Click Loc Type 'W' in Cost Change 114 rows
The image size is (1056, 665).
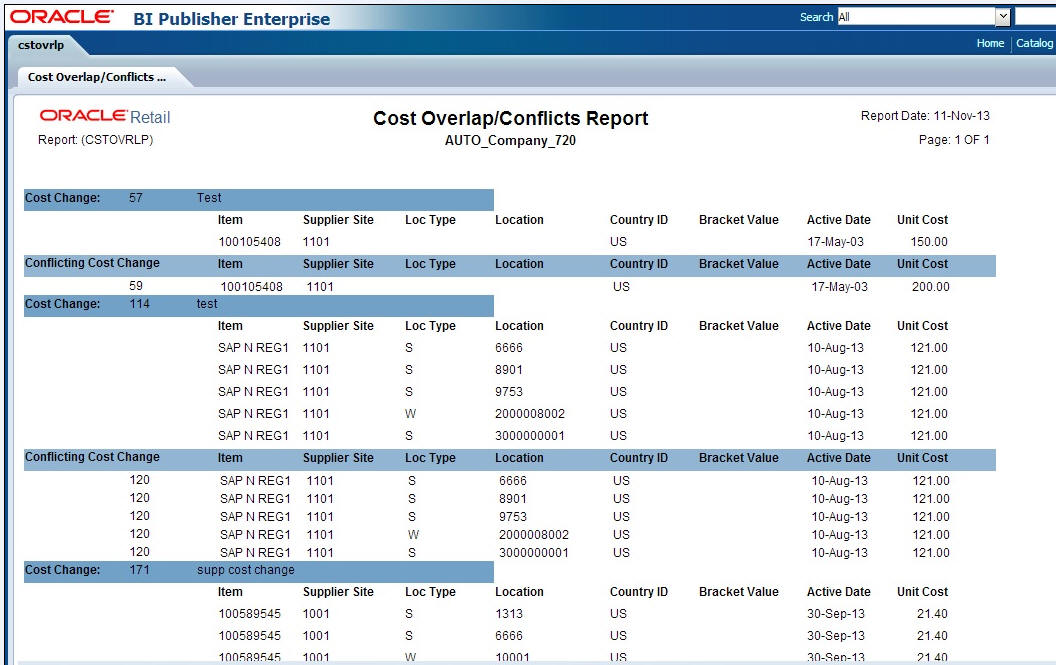[410, 414]
